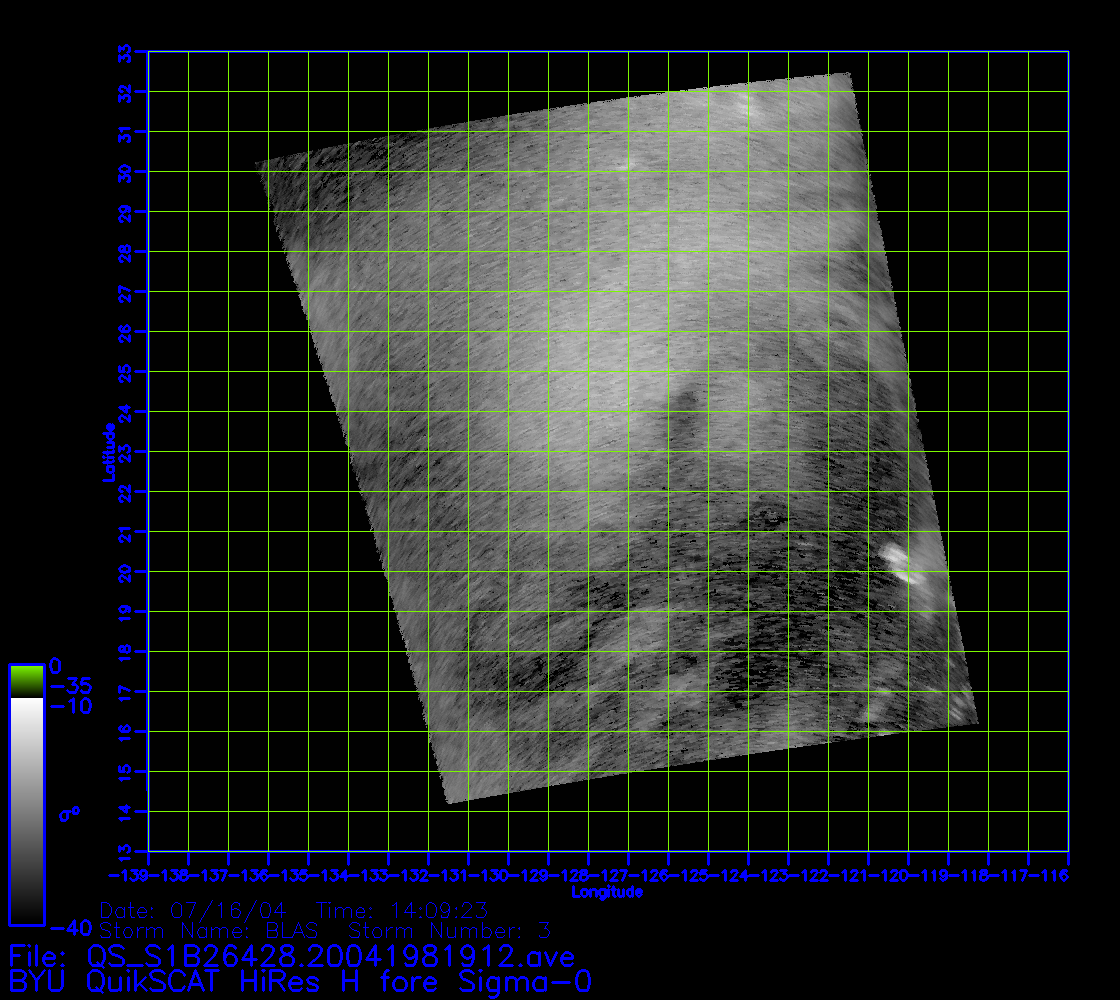Click the Date: 07/16/04 text
The image size is (1120, 1000).
click(x=194, y=911)
